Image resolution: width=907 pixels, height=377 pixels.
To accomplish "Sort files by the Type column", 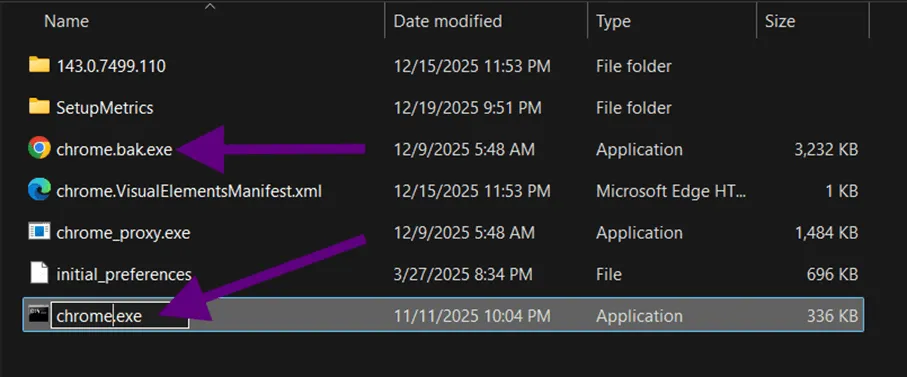I will (x=613, y=22).
